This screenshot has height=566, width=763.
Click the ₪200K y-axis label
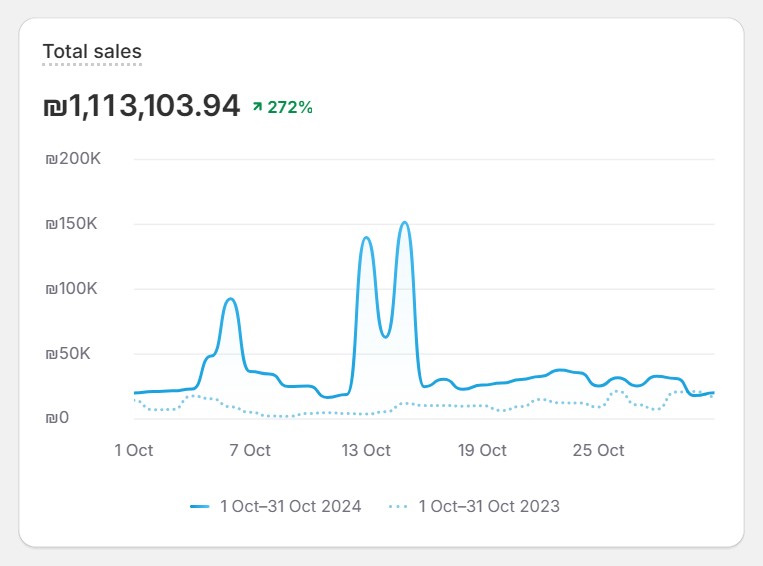[72, 159]
